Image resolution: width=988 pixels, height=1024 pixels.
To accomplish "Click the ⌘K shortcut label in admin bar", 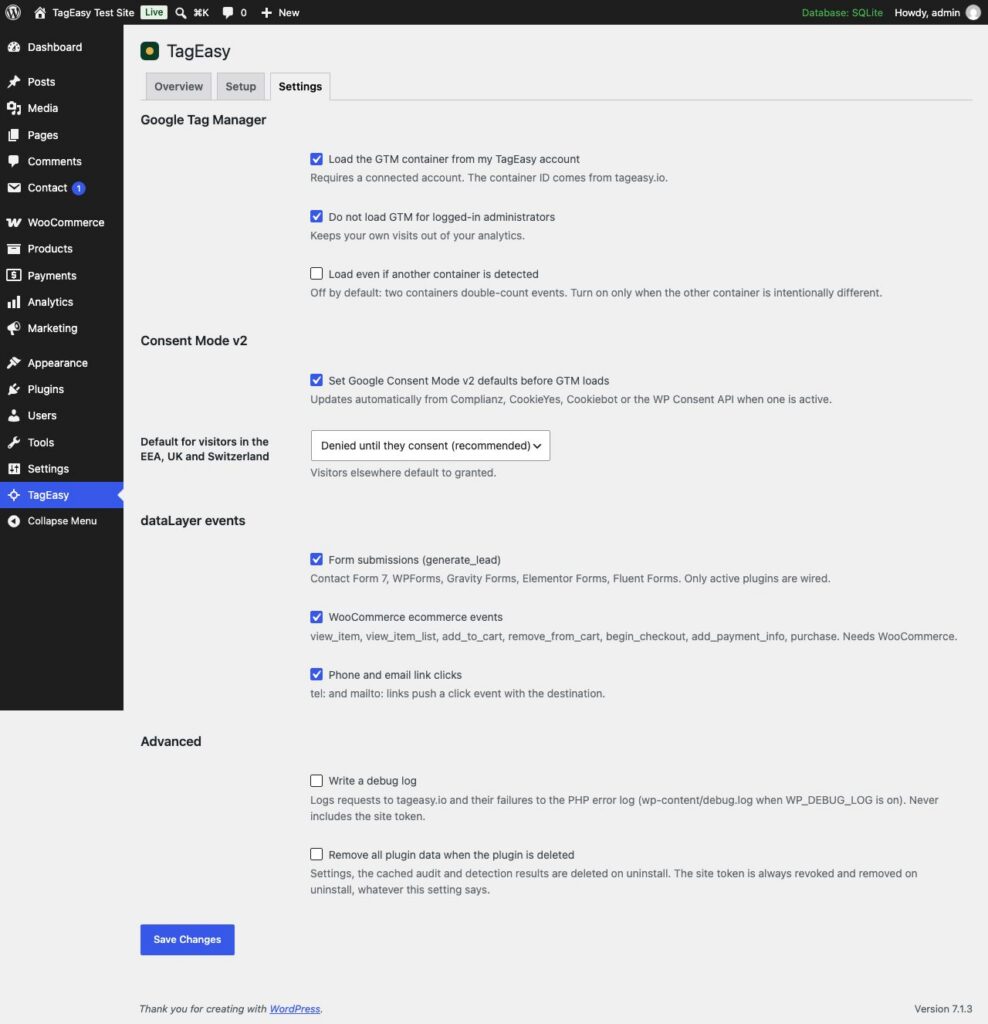I will tap(201, 12).
